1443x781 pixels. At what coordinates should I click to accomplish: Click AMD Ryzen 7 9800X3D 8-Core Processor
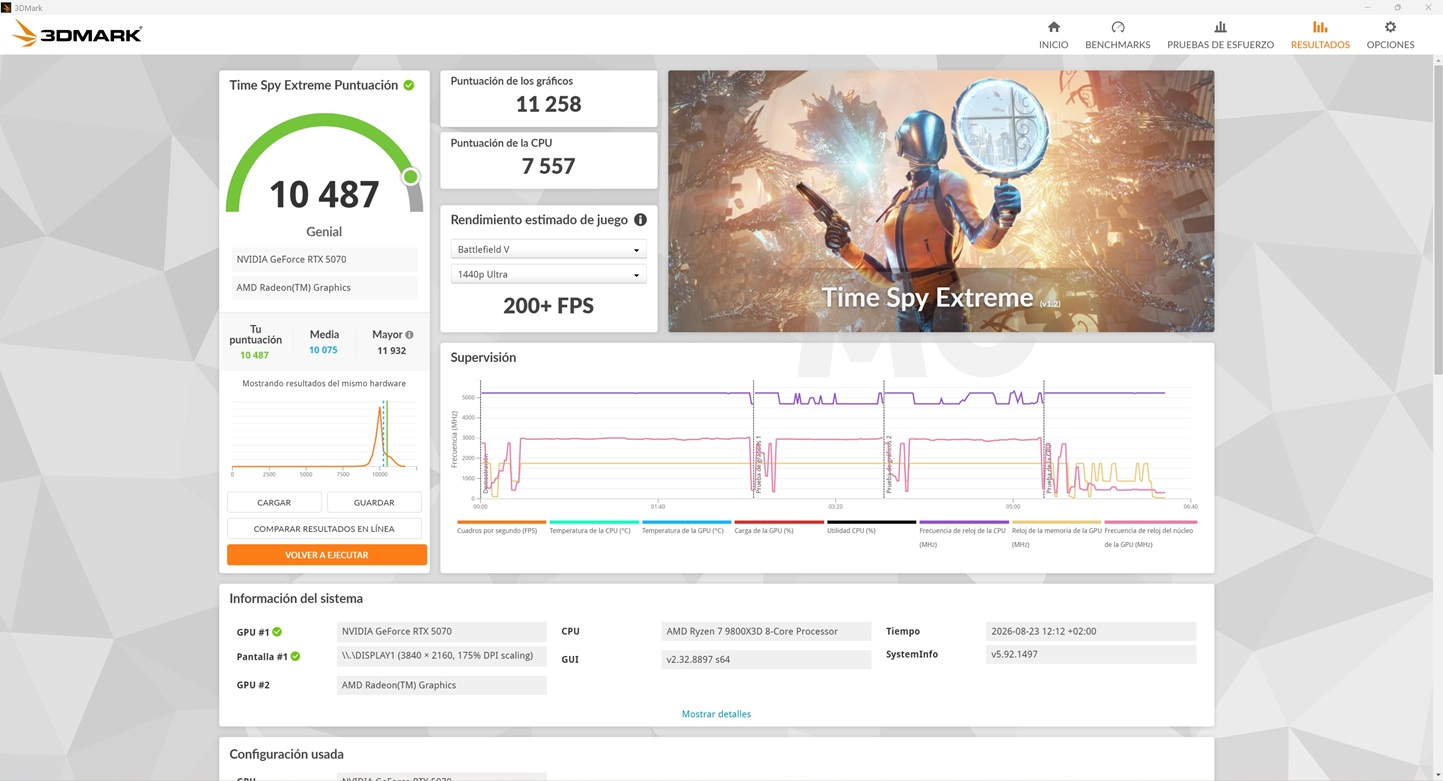coord(766,631)
